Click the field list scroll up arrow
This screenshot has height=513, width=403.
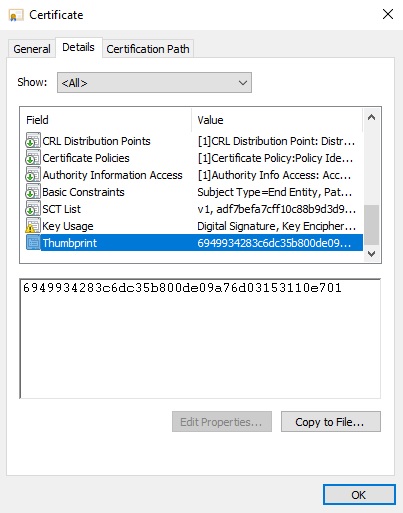click(x=371, y=117)
